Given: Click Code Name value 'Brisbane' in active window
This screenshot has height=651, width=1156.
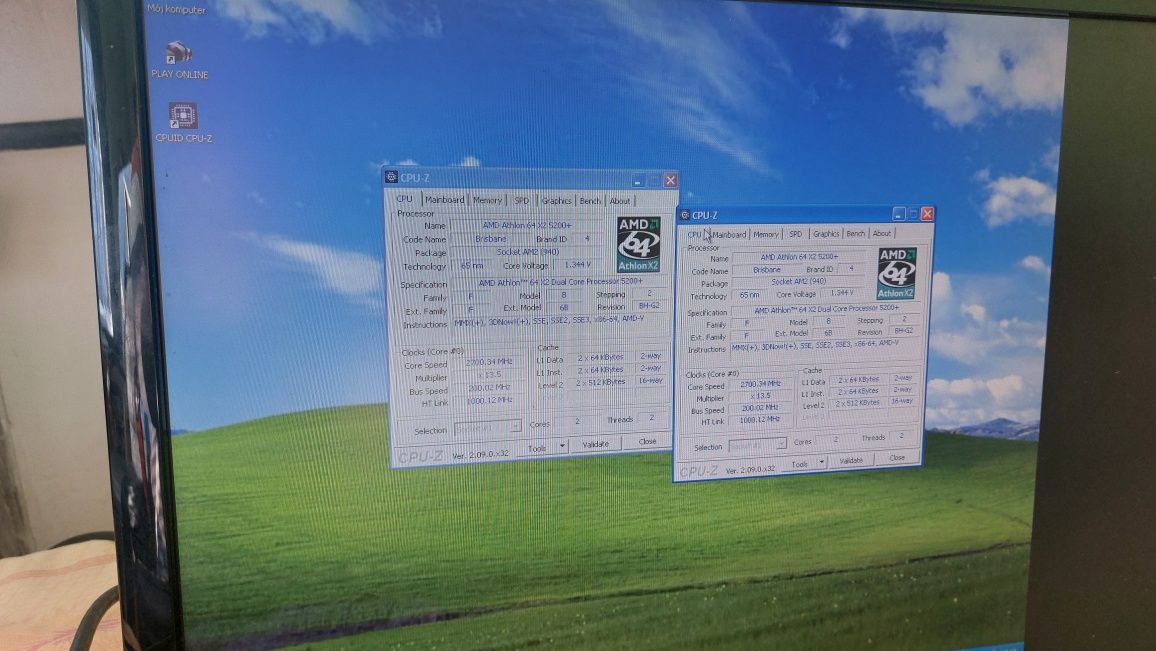Looking at the screenshot, I should 767,270.
